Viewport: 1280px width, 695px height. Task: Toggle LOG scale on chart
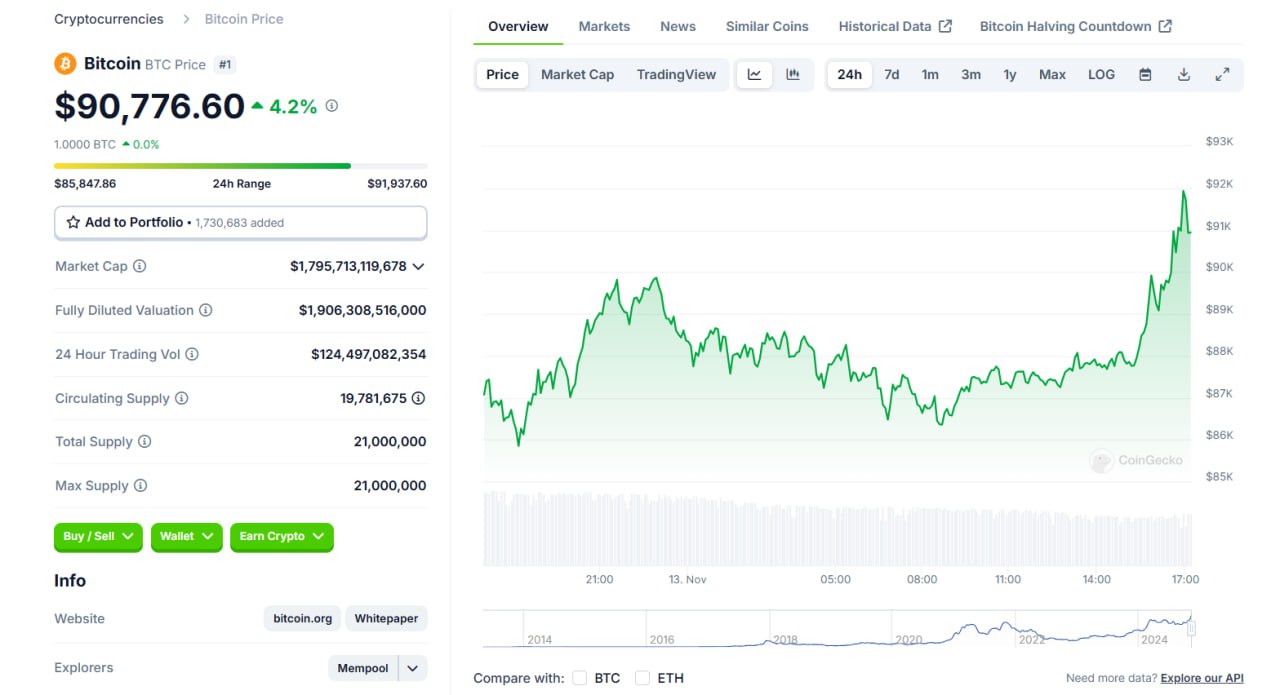(x=1101, y=75)
